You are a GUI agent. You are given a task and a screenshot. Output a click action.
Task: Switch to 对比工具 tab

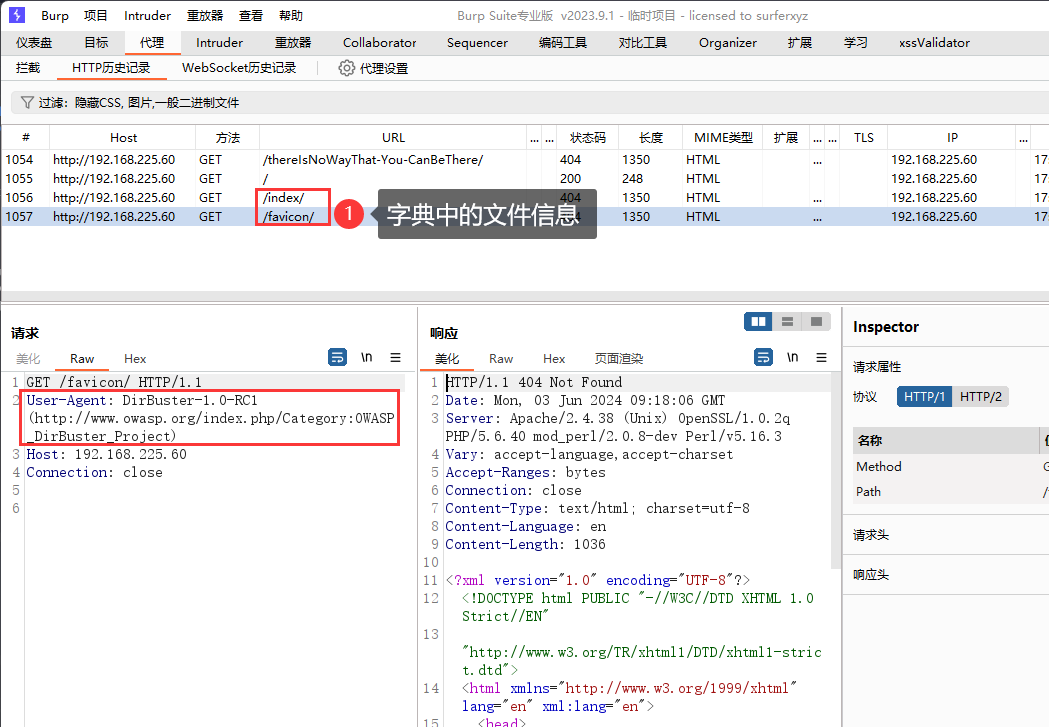click(643, 43)
